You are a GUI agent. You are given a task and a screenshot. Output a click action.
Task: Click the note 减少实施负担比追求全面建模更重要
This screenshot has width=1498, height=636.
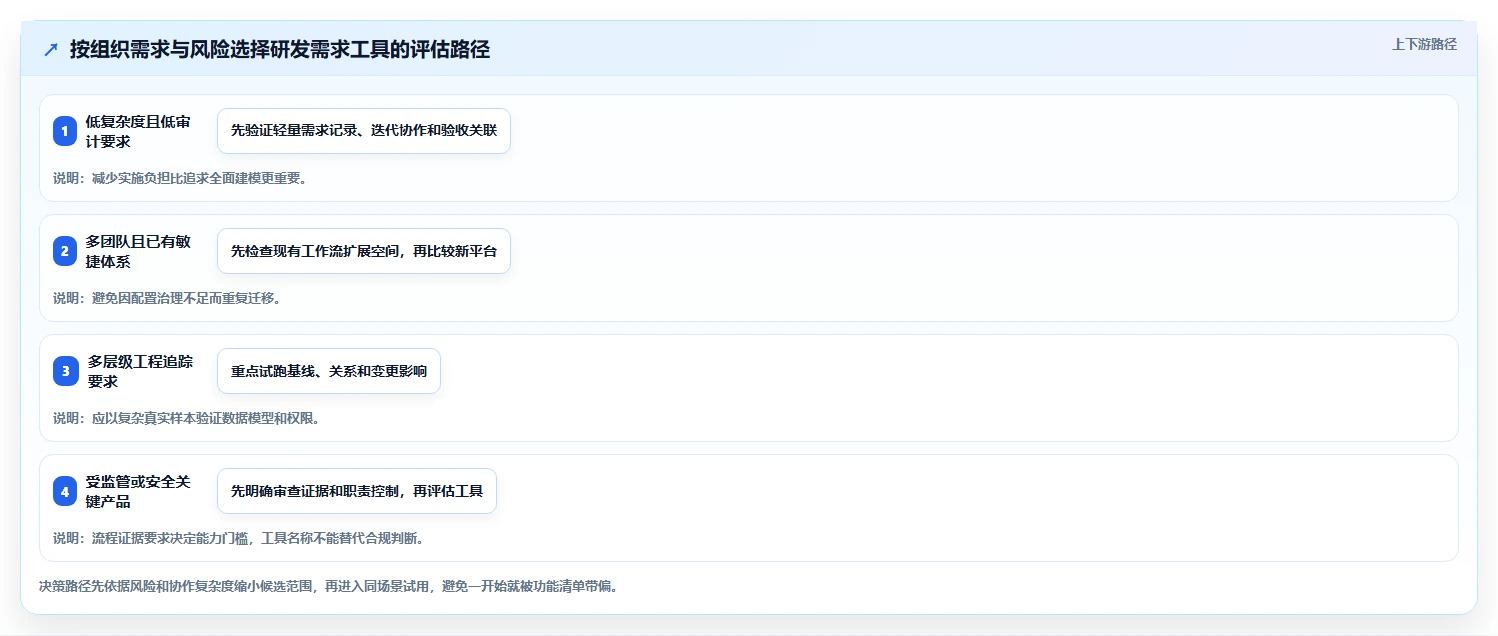coord(180,178)
